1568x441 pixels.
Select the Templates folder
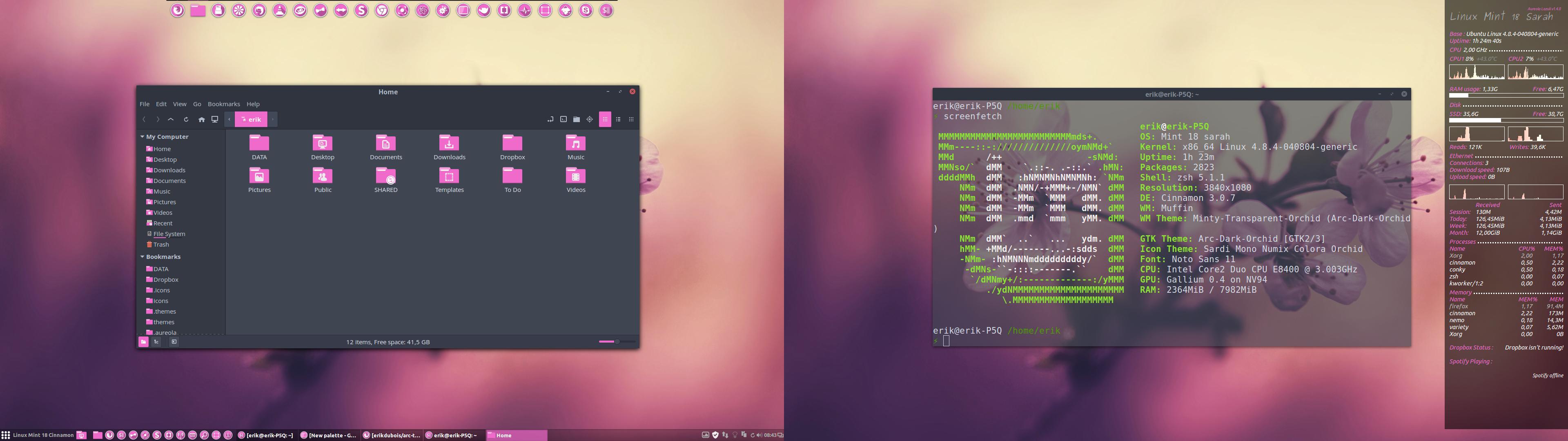tap(449, 180)
